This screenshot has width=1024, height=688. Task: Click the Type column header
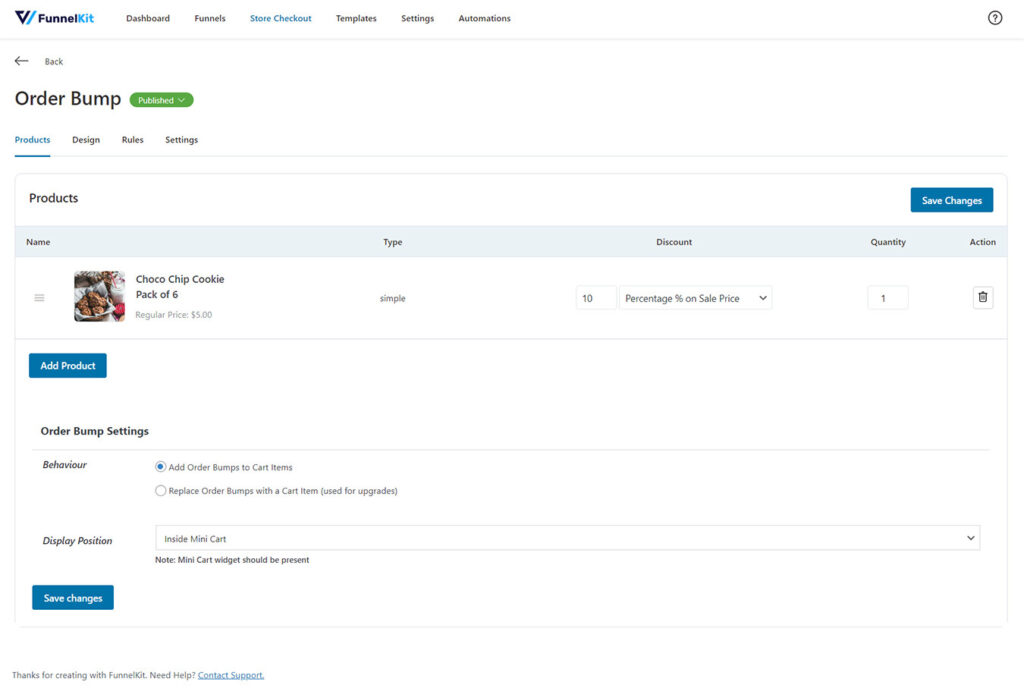(x=392, y=242)
